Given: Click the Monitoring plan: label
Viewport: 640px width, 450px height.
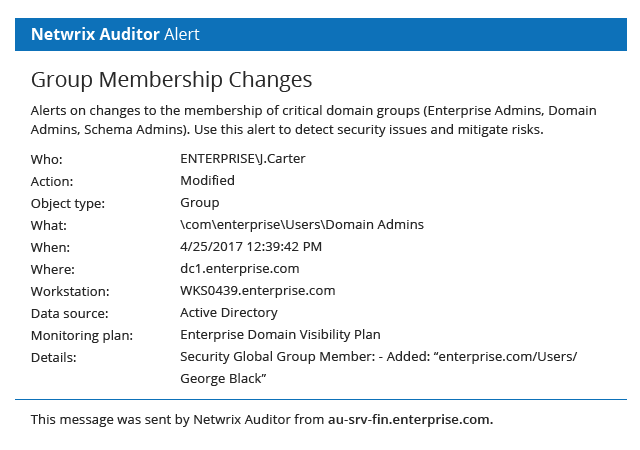Looking at the screenshot, I should coord(82,335).
